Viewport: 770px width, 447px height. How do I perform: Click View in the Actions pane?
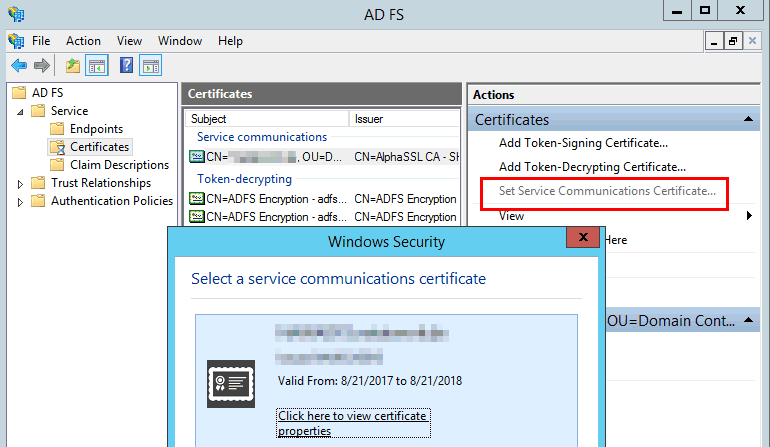point(511,216)
